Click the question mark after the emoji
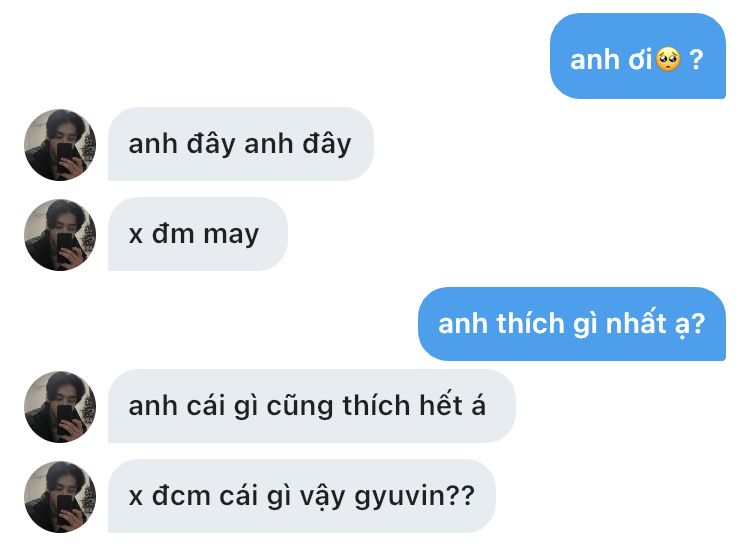Screen dimensions: 750x547 click(696, 60)
